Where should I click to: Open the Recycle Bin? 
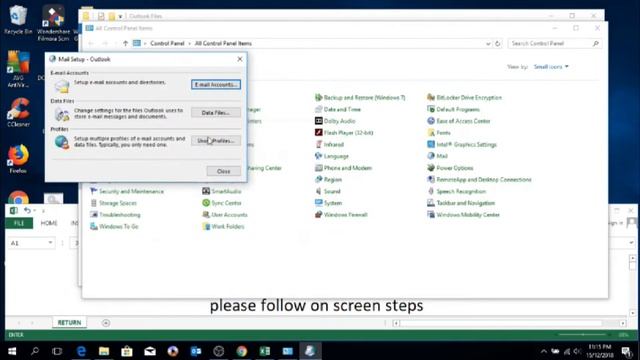[x=18, y=19]
